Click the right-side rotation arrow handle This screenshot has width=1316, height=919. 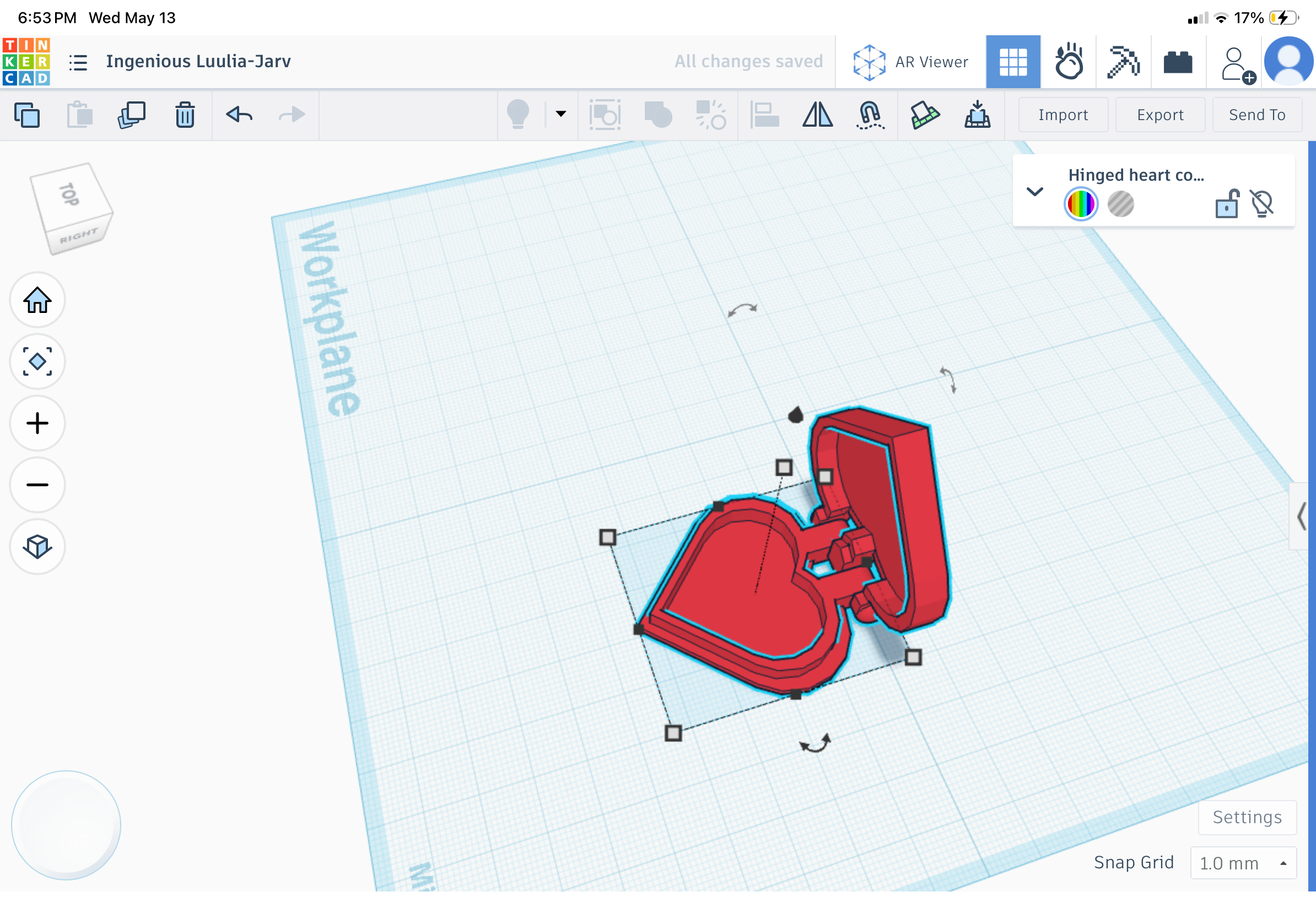click(x=948, y=380)
